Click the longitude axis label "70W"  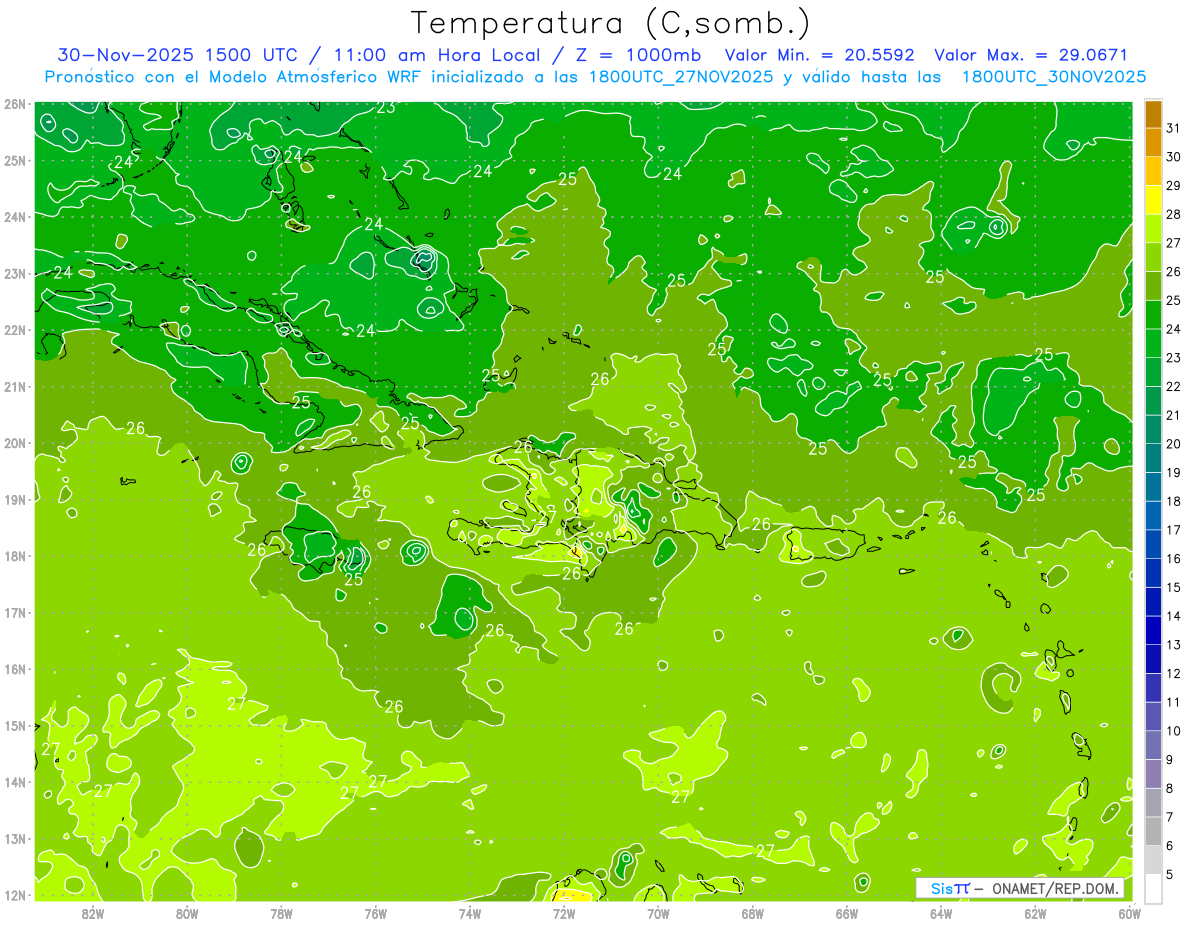tap(658, 913)
